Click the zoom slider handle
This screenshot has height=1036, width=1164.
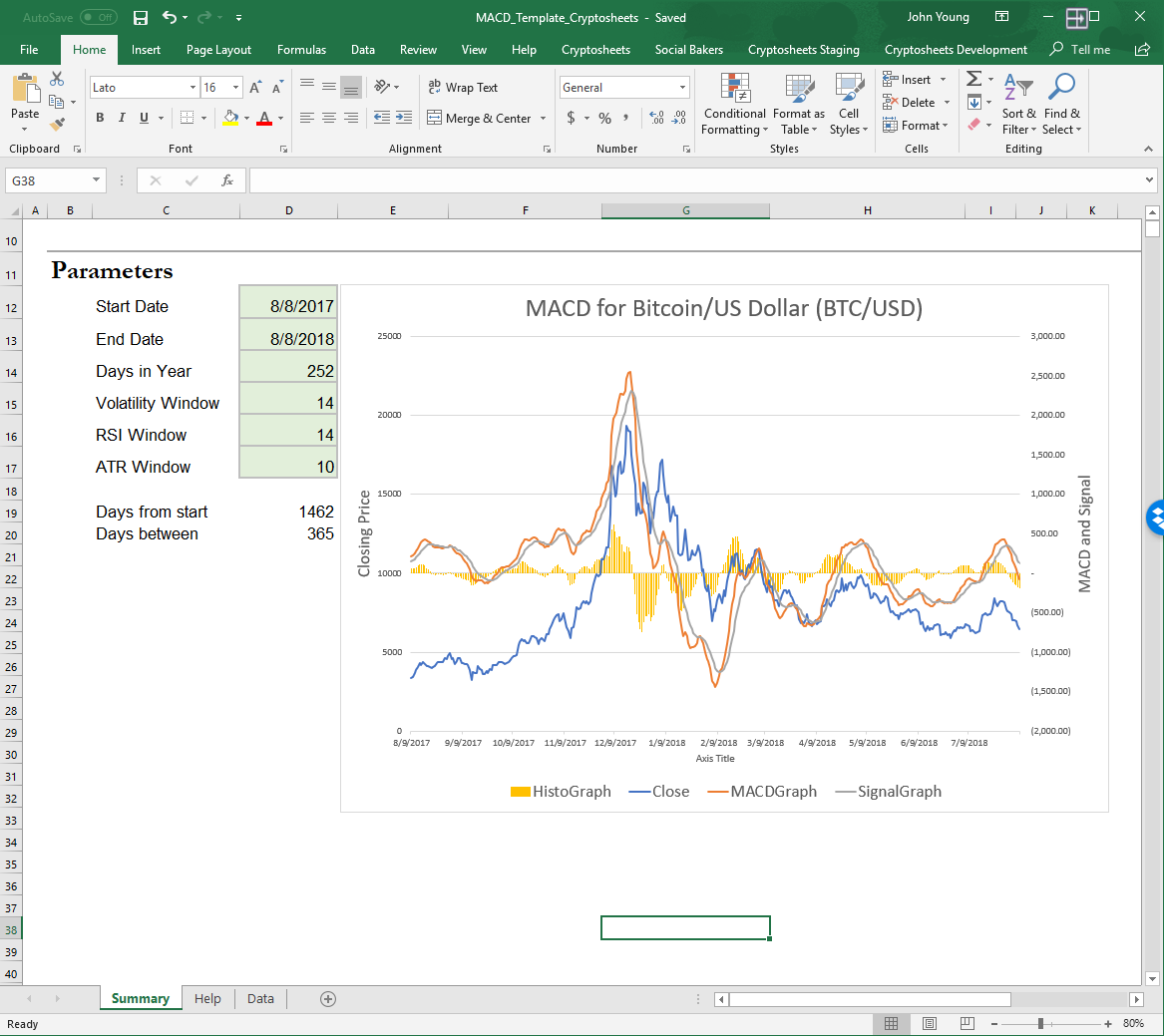[x=1040, y=1024]
